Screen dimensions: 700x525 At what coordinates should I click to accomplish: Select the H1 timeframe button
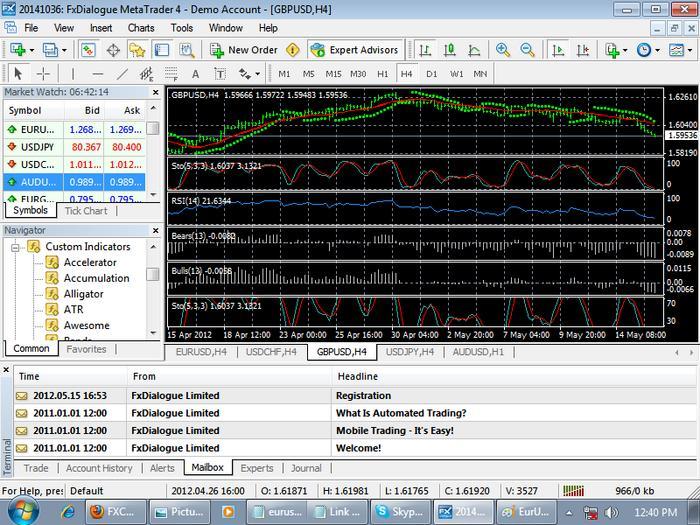pos(383,74)
